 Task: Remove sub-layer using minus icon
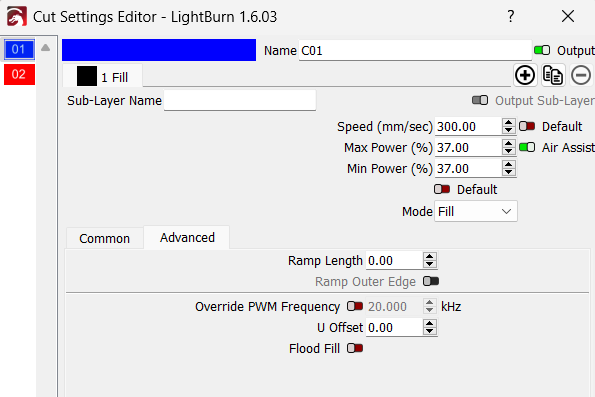[581, 75]
